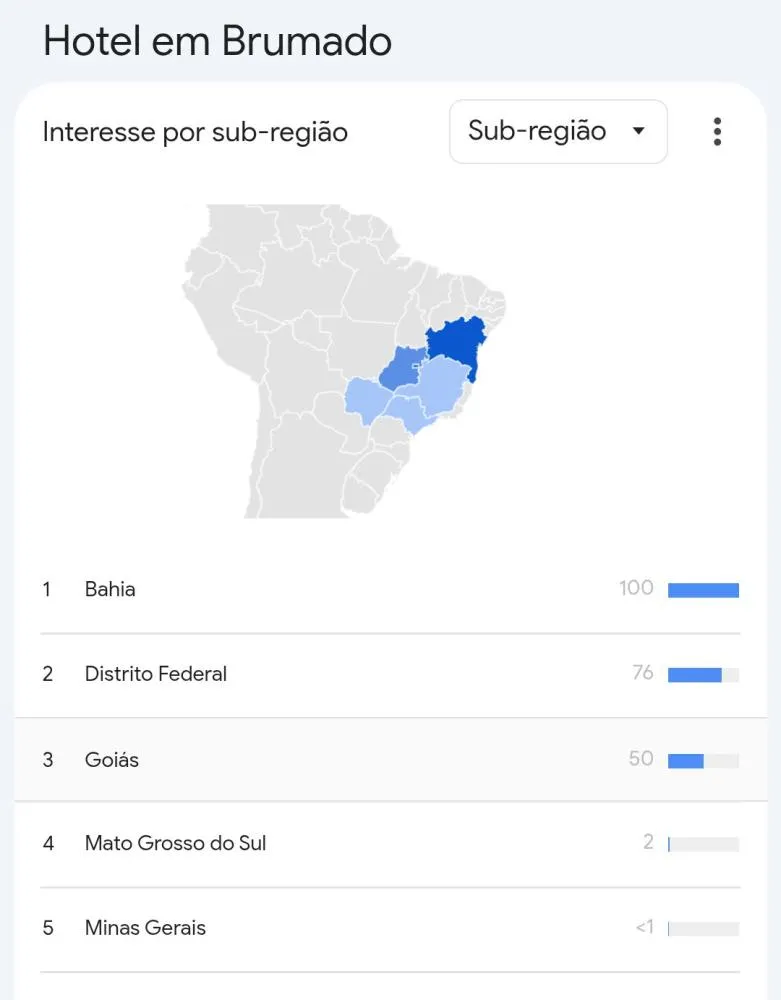Screen dimensions: 781x1000
Task: Click Mato Grosso do Sul entry
Action: (176, 843)
